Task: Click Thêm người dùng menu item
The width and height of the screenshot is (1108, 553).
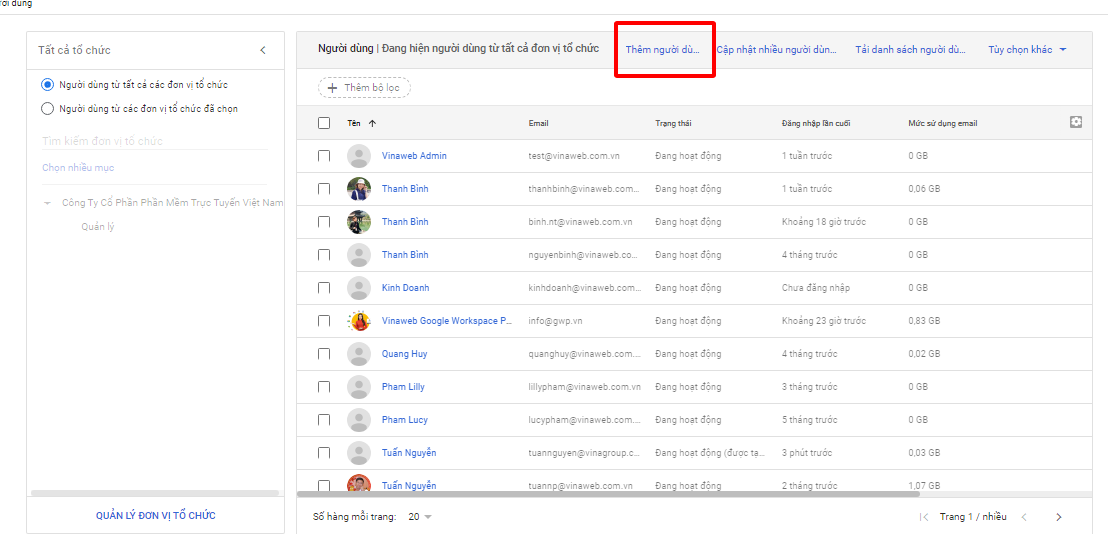Action: click(662, 50)
